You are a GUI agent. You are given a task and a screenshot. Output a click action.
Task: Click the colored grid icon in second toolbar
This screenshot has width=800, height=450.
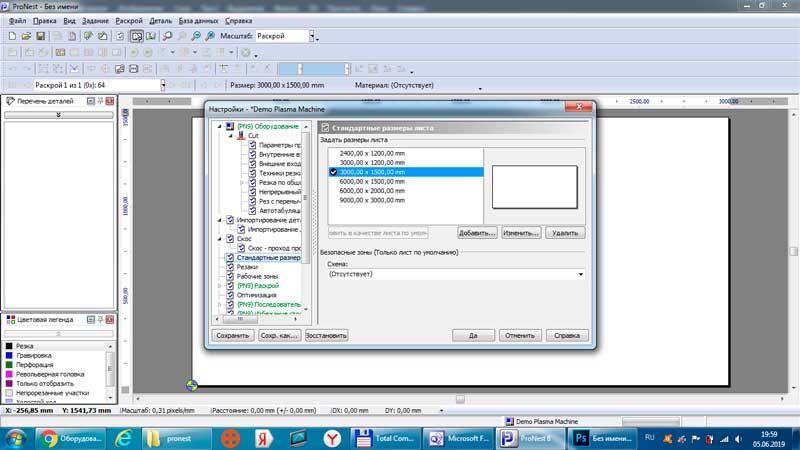point(60,53)
